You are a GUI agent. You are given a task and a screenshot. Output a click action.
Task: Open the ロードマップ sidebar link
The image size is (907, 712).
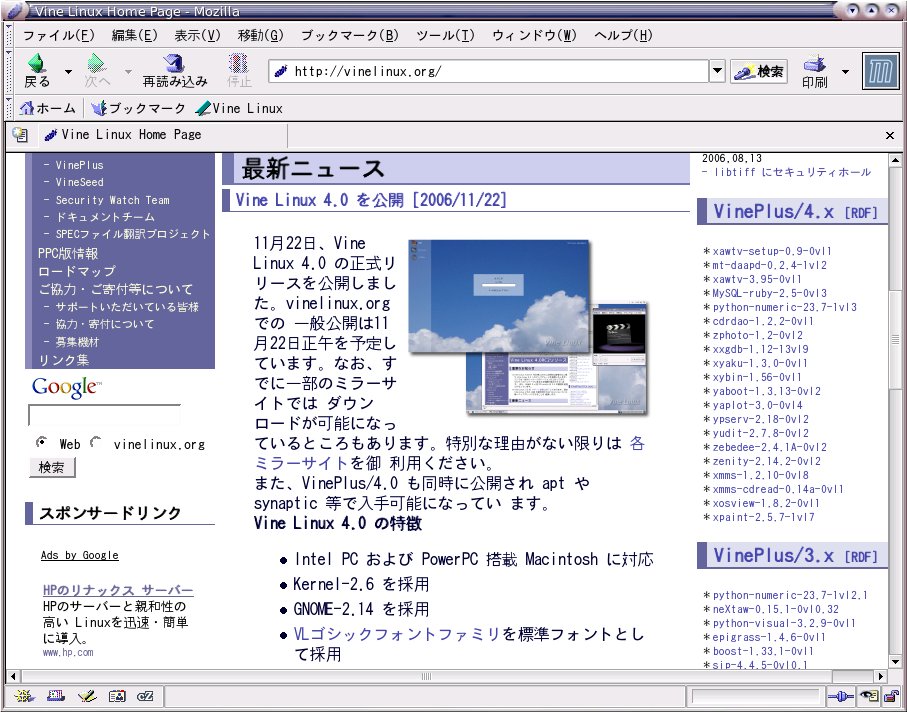coord(77,271)
